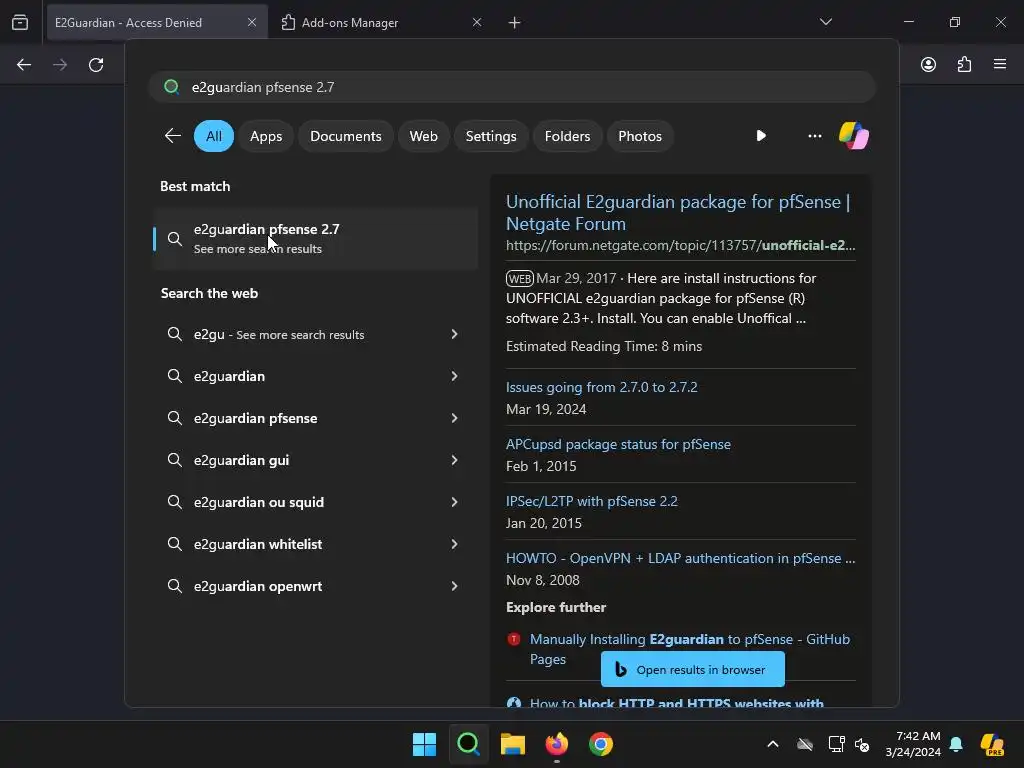Select the Web search filter
This screenshot has width=1024, height=768.
pos(423,136)
